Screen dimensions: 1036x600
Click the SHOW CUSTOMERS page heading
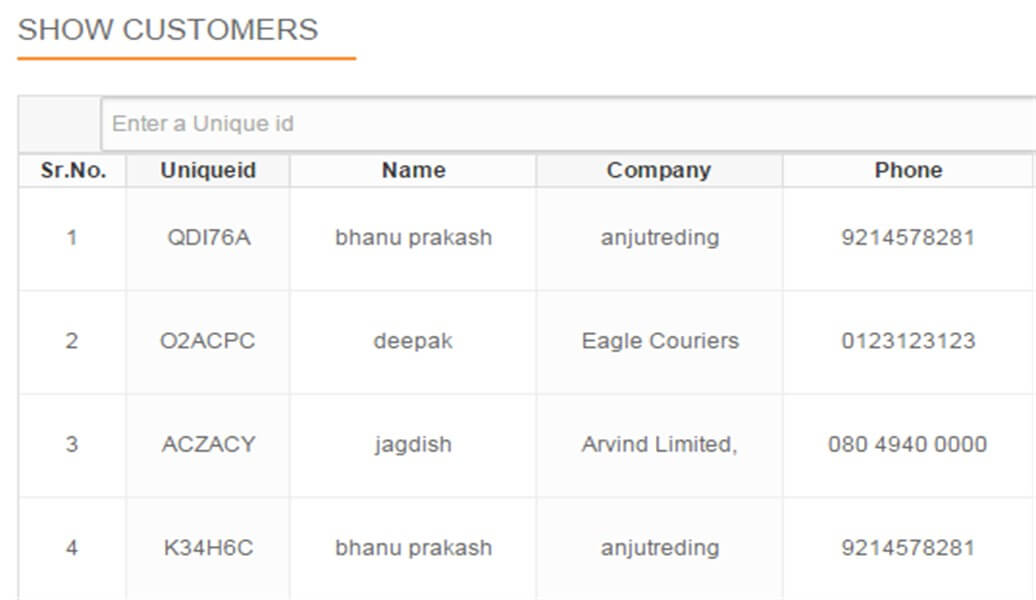(x=167, y=30)
